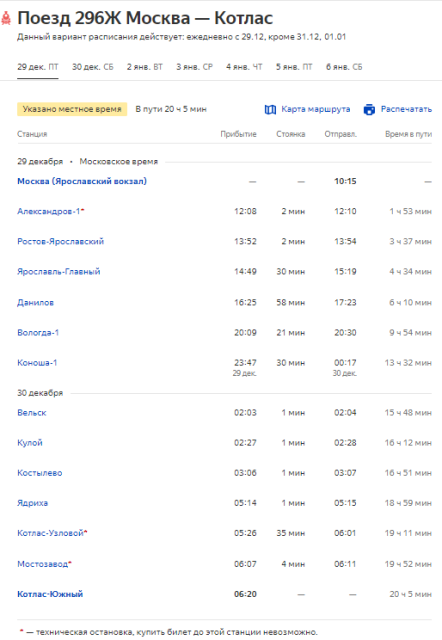
Task: Click the Распечатать link
Action: coord(406,109)
